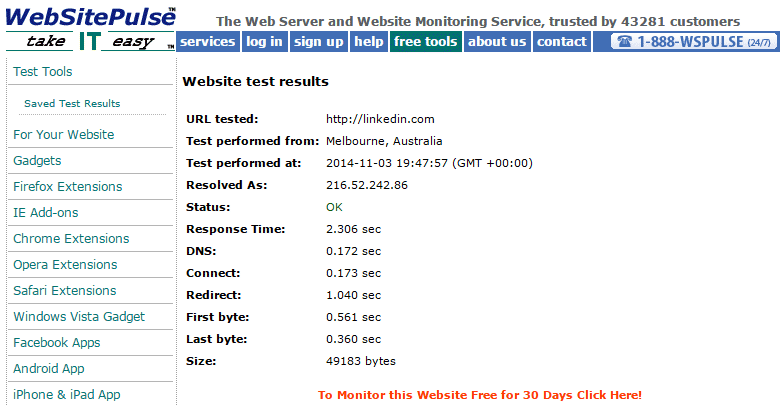
Task: Open the help menu item
Action: click(x=369, y=41)
